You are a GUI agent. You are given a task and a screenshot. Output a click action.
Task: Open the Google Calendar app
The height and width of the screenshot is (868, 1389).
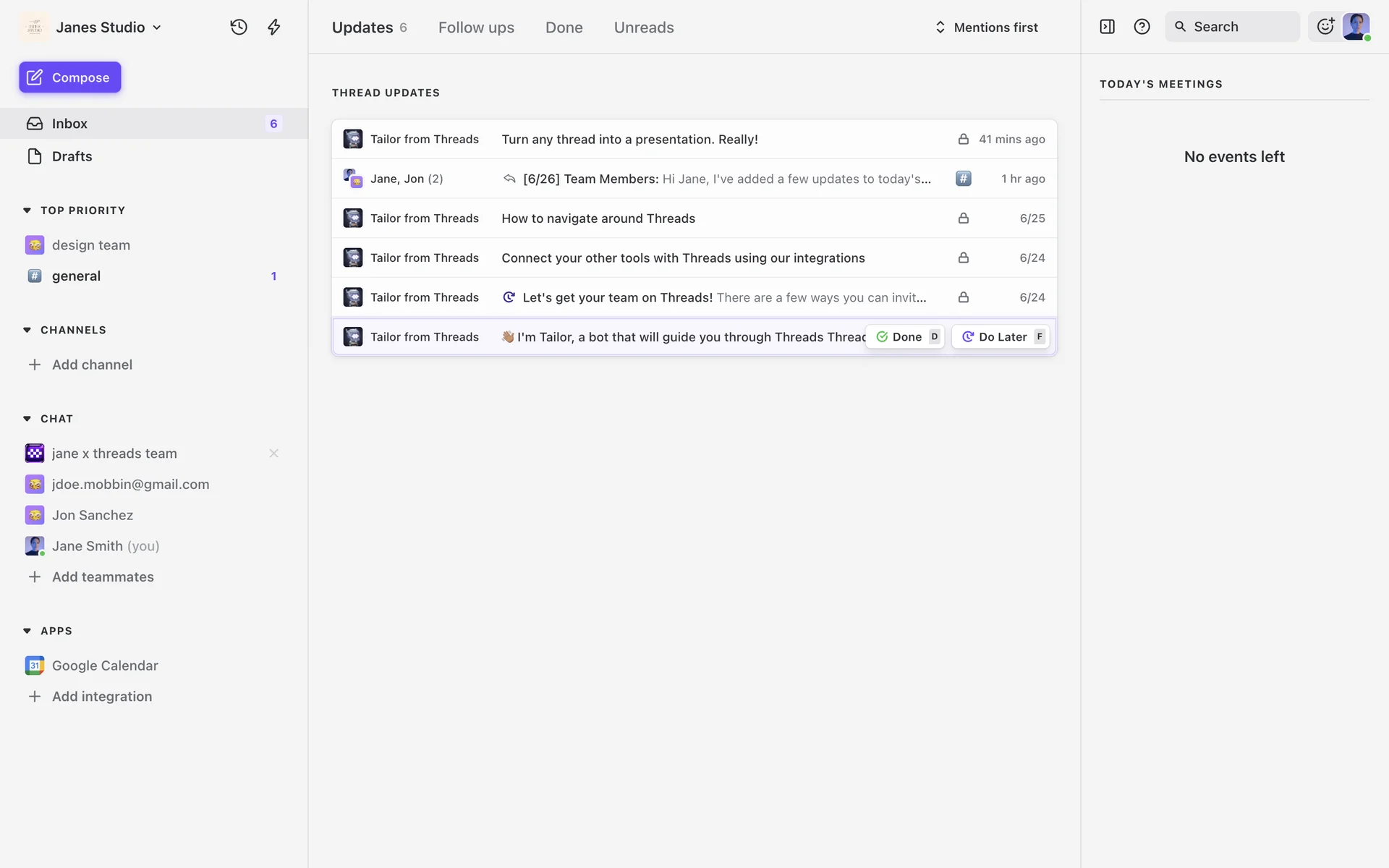click(105, 665)
